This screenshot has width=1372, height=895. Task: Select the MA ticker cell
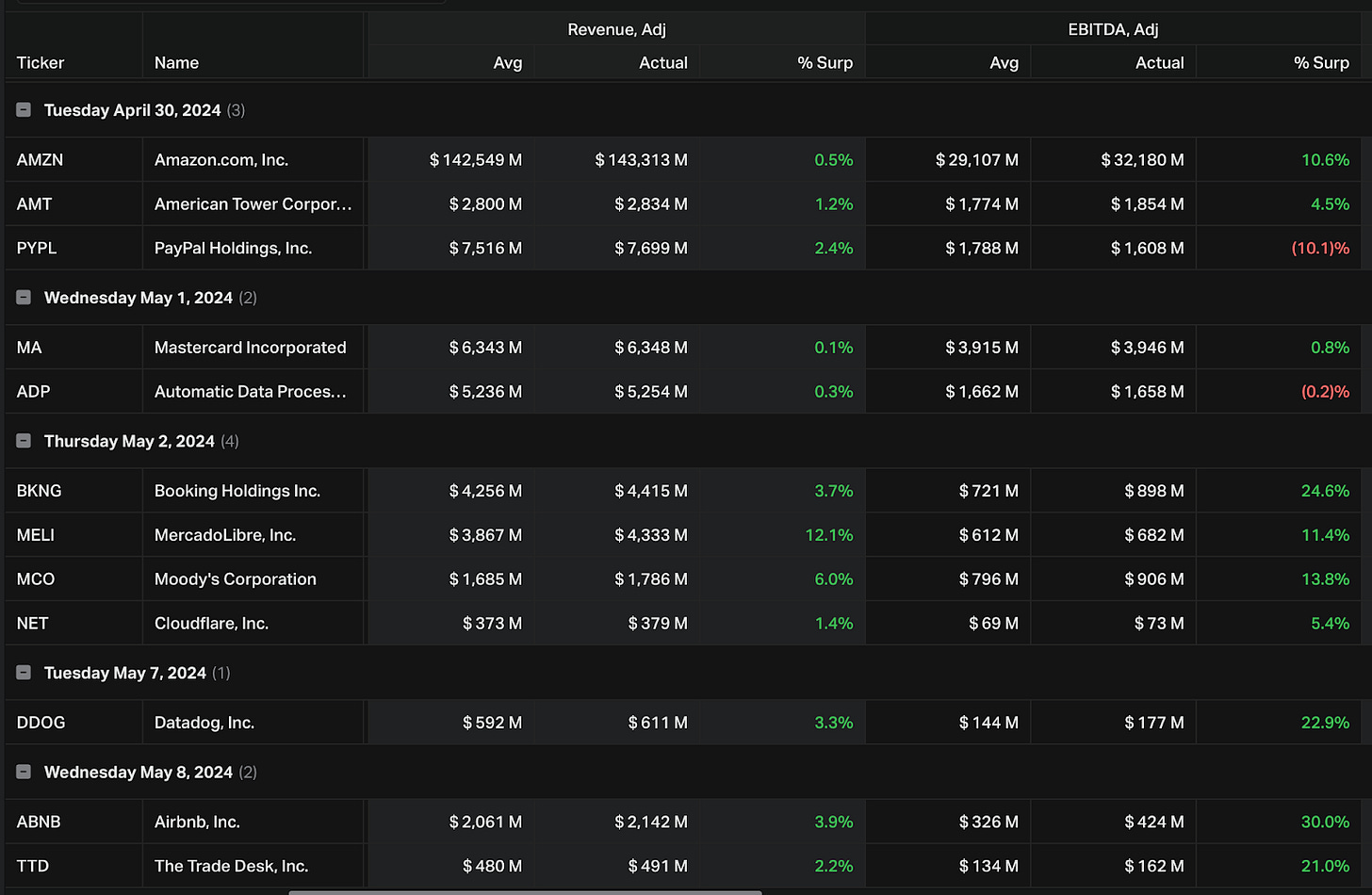click(73, 348)
